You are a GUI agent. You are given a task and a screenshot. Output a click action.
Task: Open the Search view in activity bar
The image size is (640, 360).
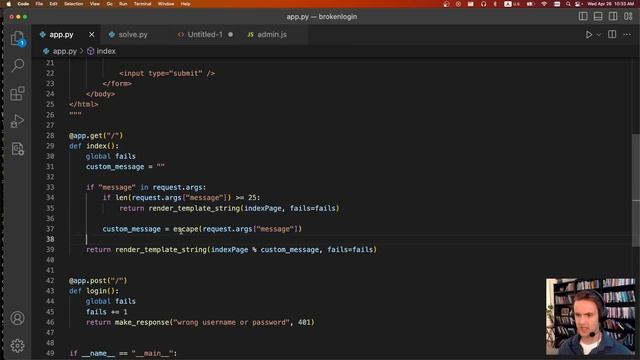coord(18,65)
